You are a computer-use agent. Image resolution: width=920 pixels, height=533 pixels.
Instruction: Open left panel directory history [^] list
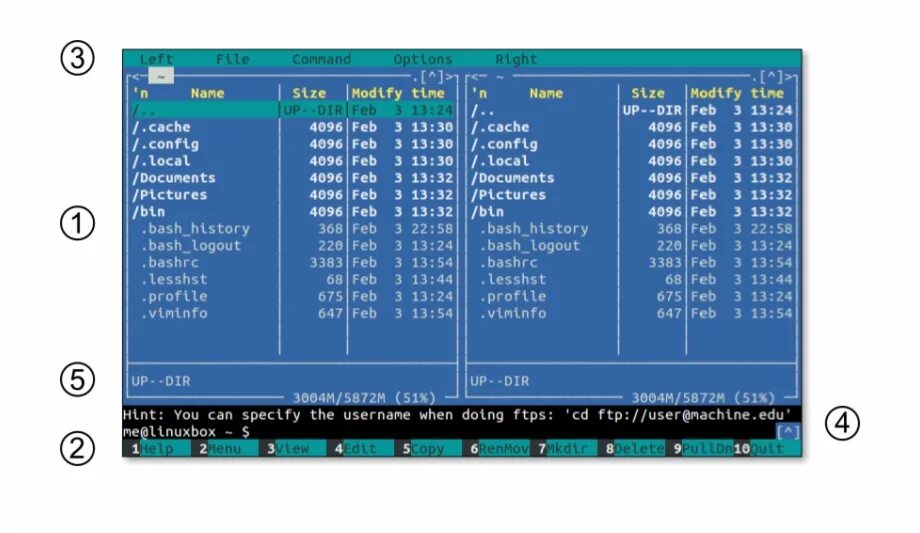pyautogui.click(x=432, y=76)
